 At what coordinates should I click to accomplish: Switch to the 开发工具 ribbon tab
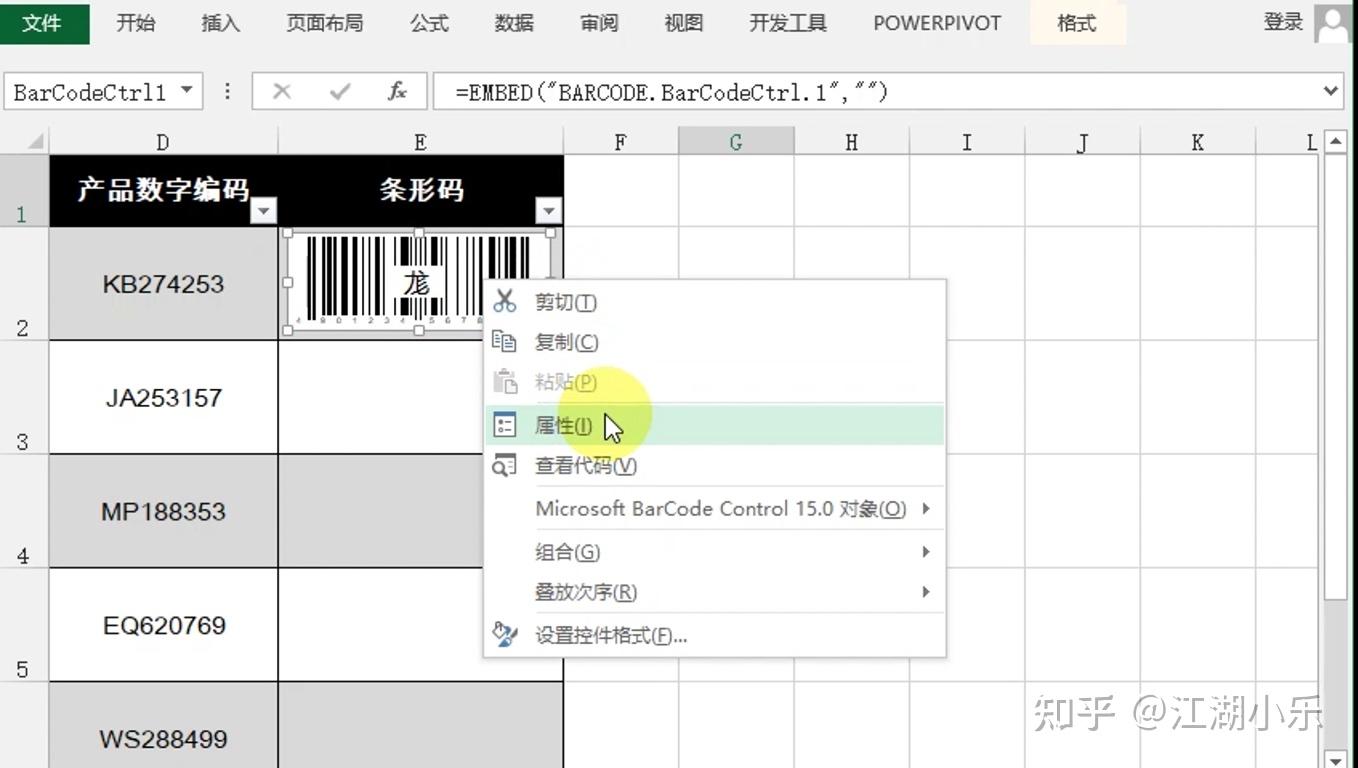coord(787,23)
